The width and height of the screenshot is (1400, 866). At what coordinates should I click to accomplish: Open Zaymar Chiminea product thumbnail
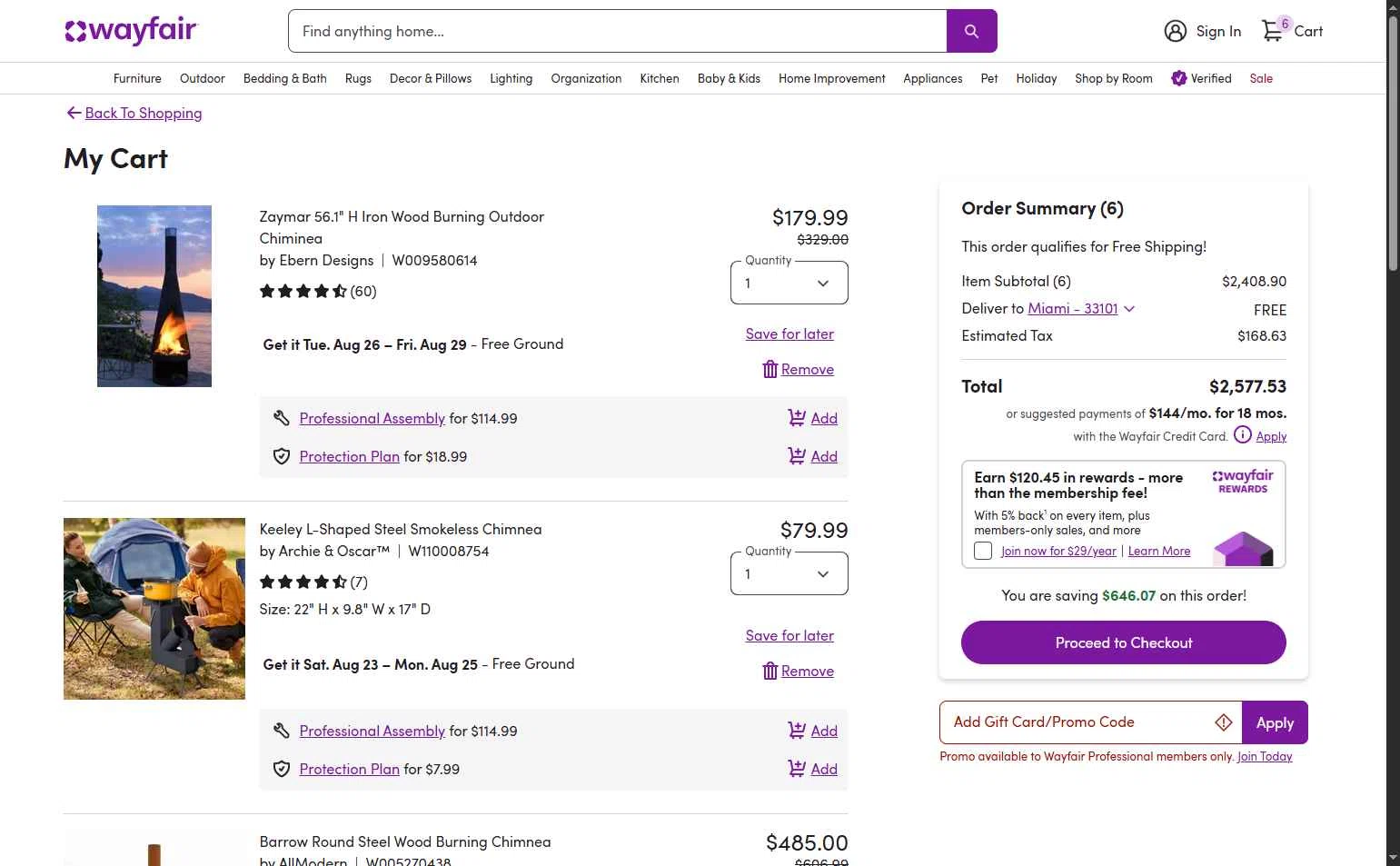click(154, 296)
